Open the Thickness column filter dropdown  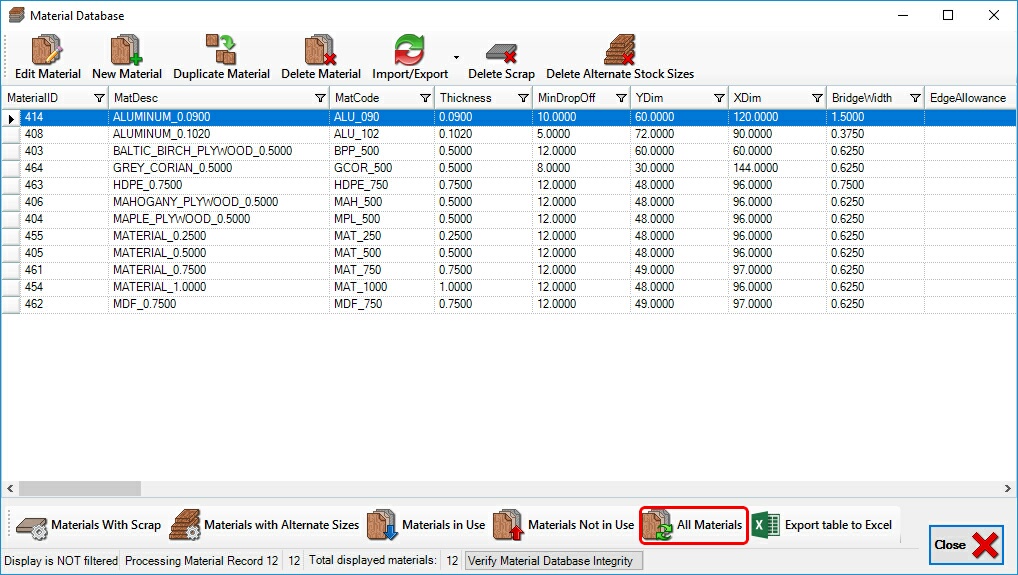pos(523,98)
